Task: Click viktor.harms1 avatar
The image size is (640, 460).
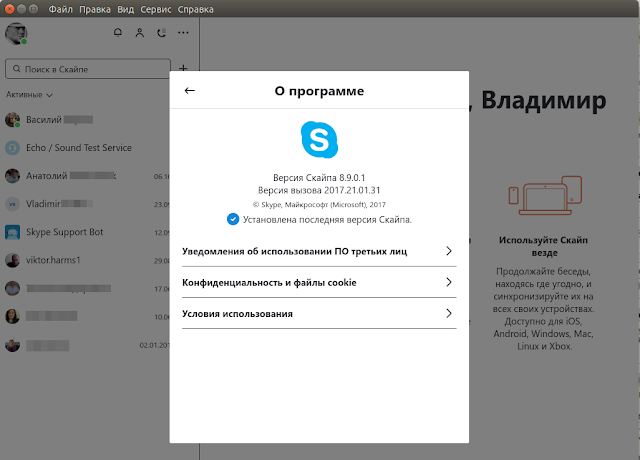Action: (x=12, y=260)
